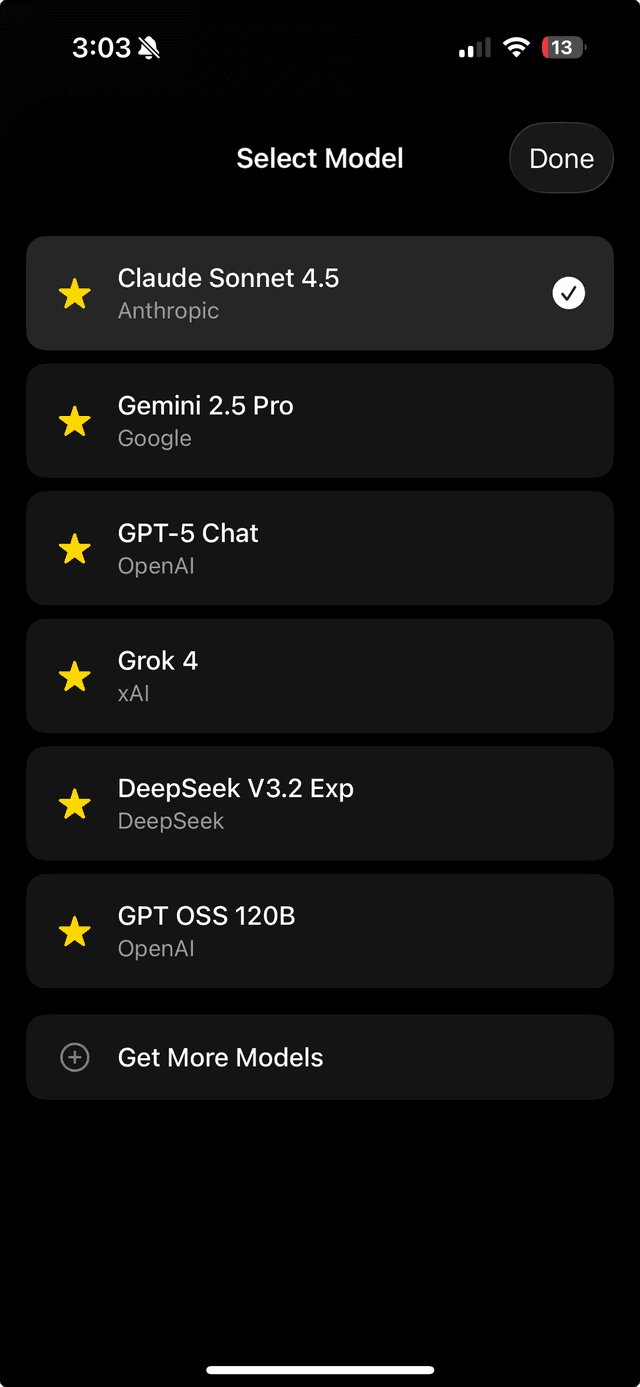Click the plus icon for more models
Screen dimensions: 640x1387
75,1057
